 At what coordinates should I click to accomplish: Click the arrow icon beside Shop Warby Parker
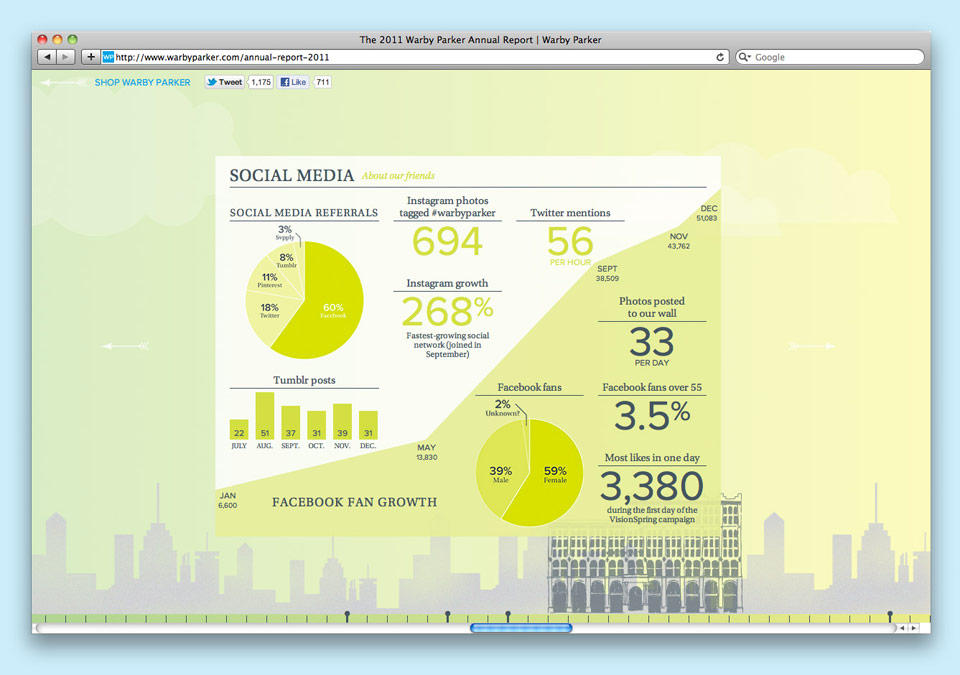pyautogui.click(x=64, y=83)
